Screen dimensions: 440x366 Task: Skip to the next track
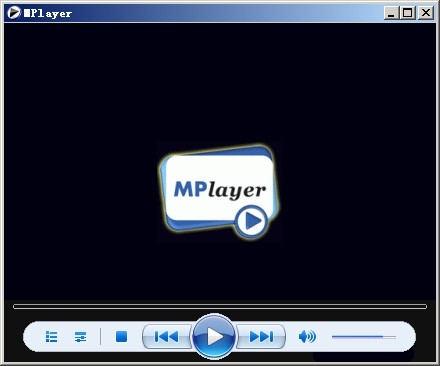261,337
